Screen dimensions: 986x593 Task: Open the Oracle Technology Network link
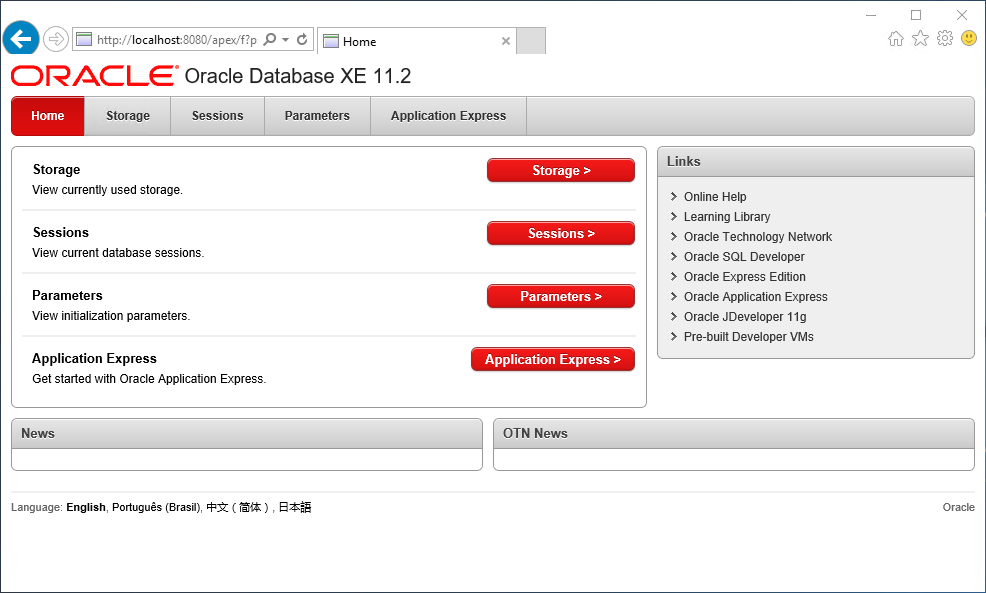(x=758, y=237)
